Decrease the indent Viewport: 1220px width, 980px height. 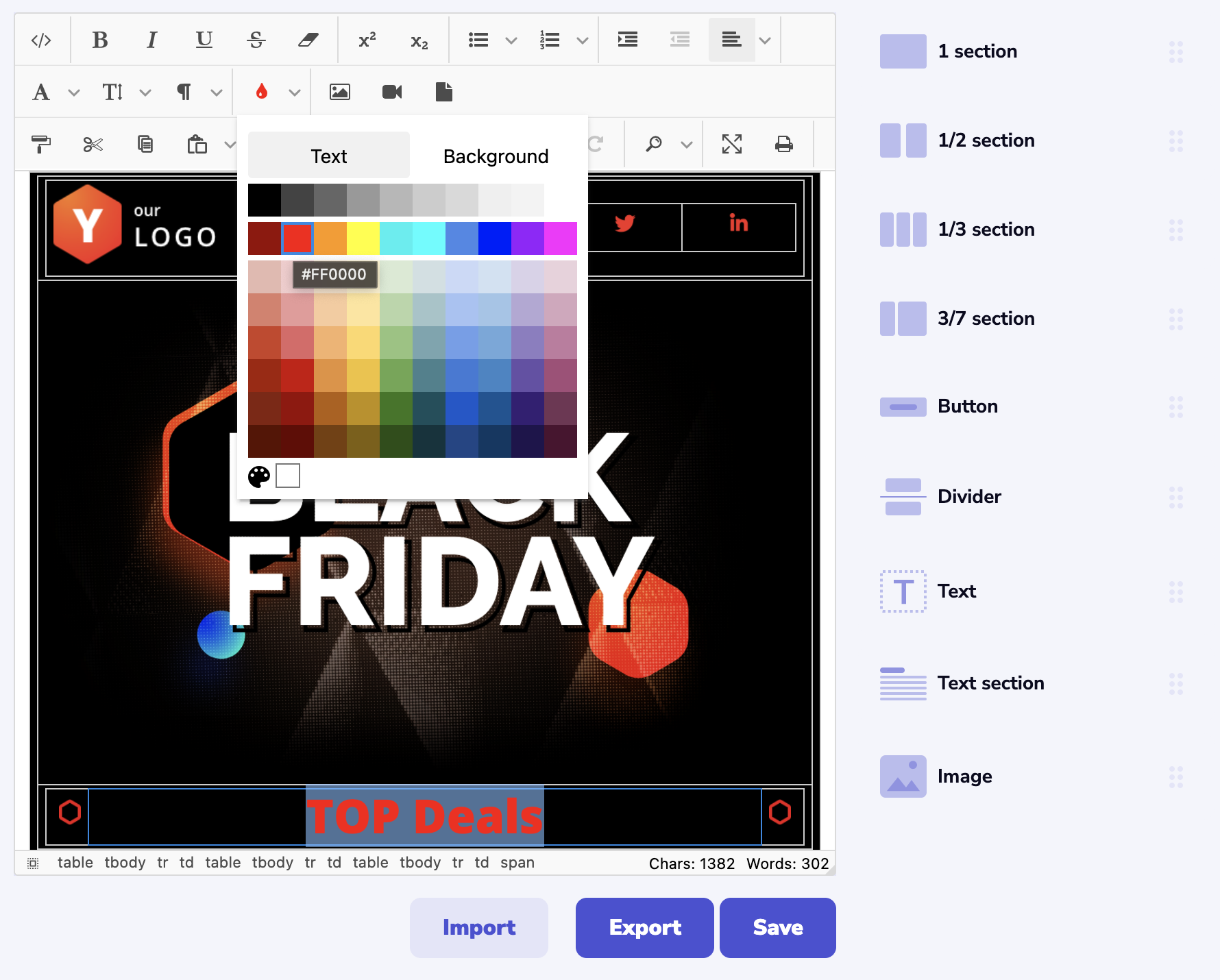tap(680, 40)
